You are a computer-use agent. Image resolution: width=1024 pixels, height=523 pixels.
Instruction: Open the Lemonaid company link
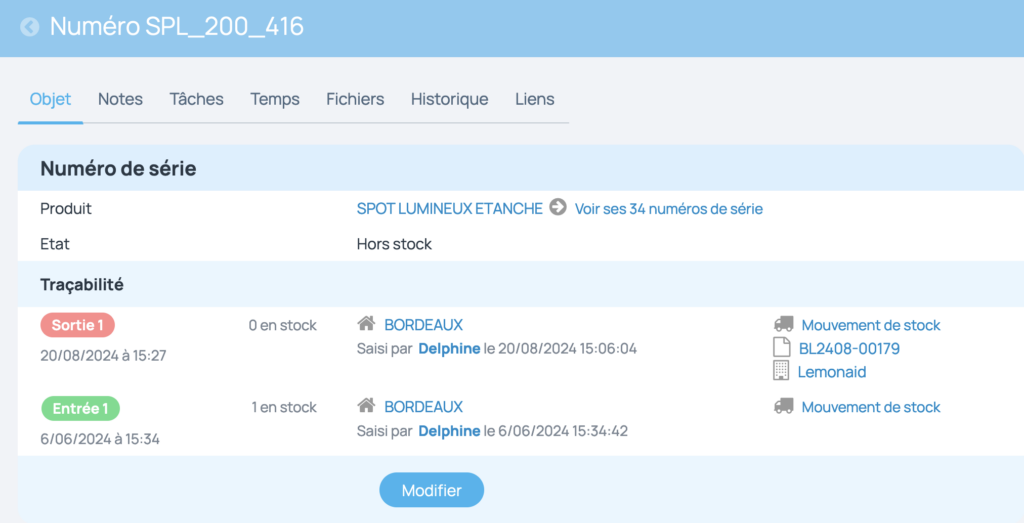(832, 372)
